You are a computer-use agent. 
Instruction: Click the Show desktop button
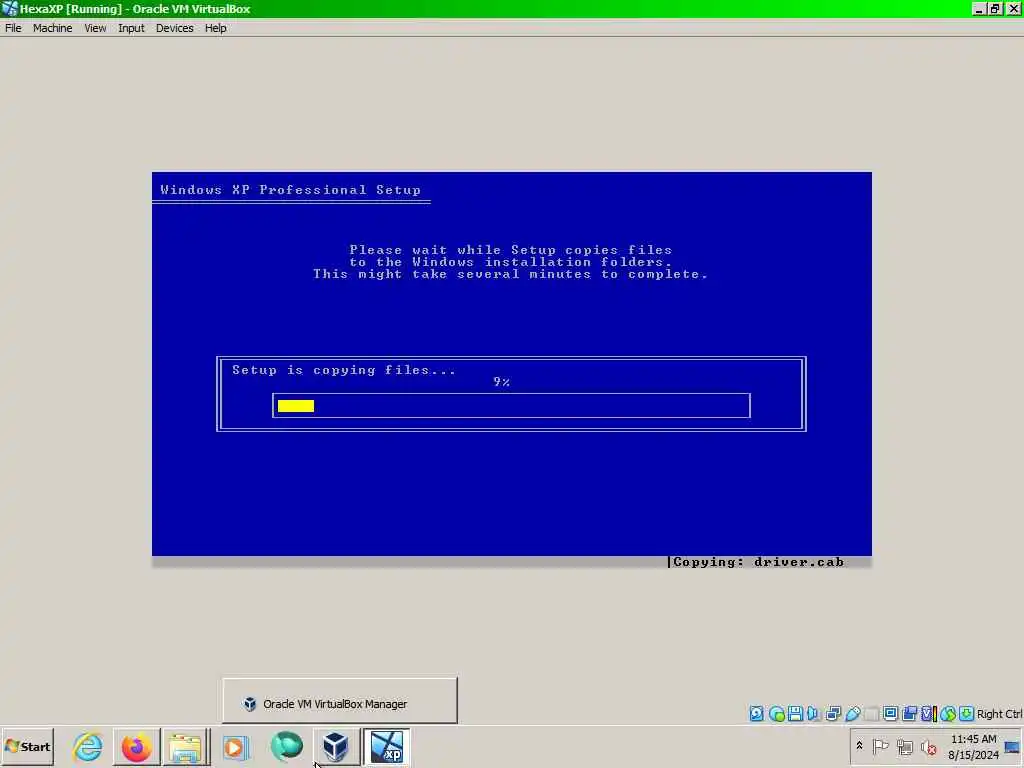click(1013, 747)
